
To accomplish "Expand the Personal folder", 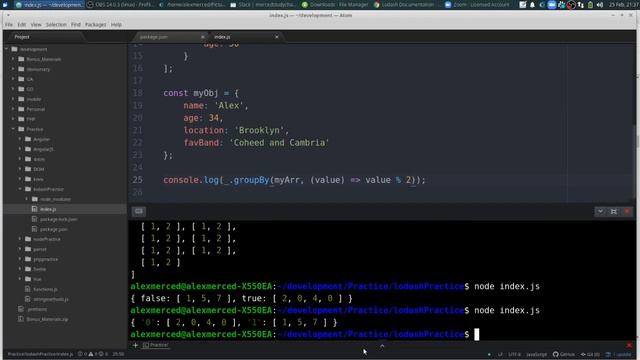I will pos(13,109).
